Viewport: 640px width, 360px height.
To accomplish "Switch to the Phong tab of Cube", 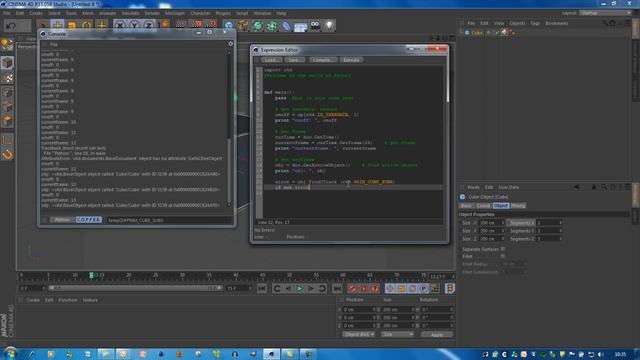I will tap(518, 206).
